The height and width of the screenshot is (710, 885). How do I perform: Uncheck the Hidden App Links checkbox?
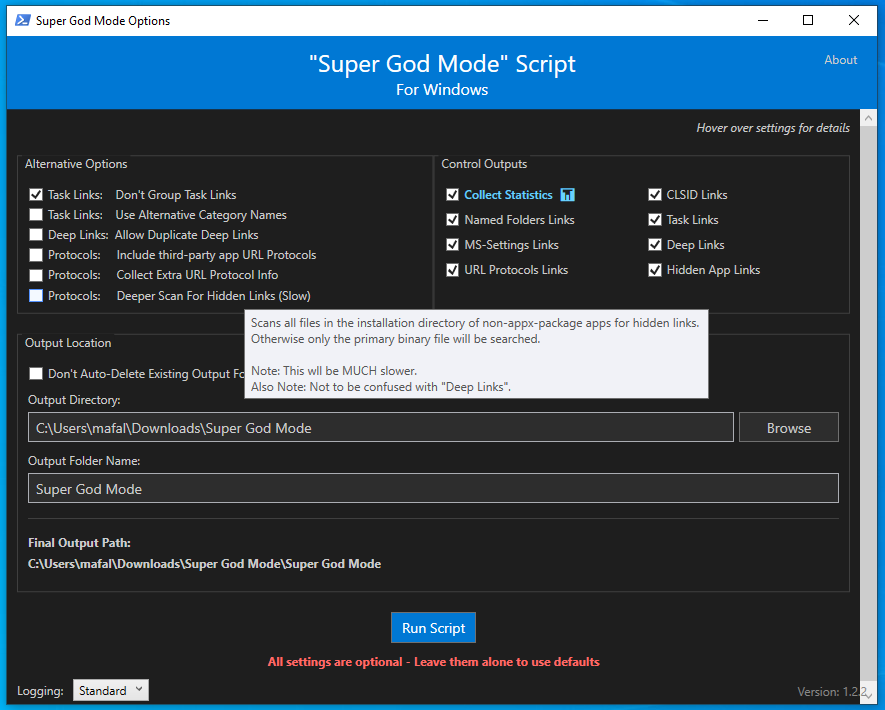click(655, 270)
